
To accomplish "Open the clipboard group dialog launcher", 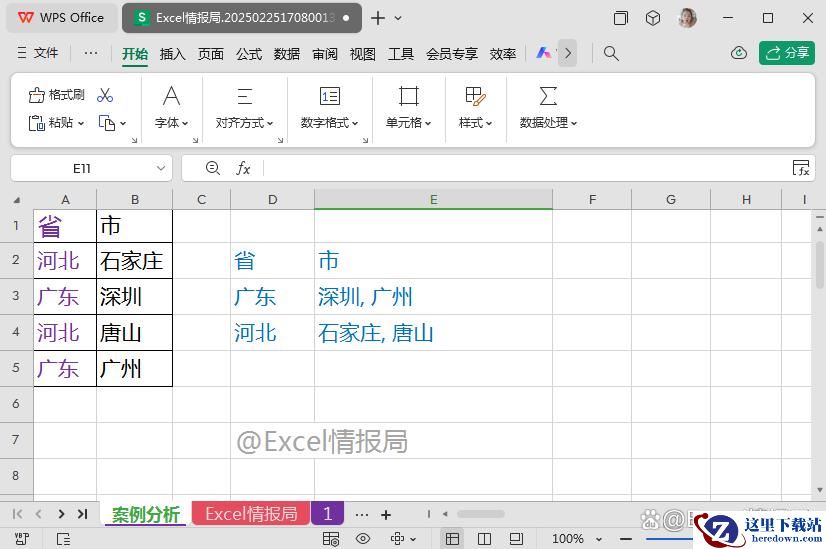I will coord(134,140).
